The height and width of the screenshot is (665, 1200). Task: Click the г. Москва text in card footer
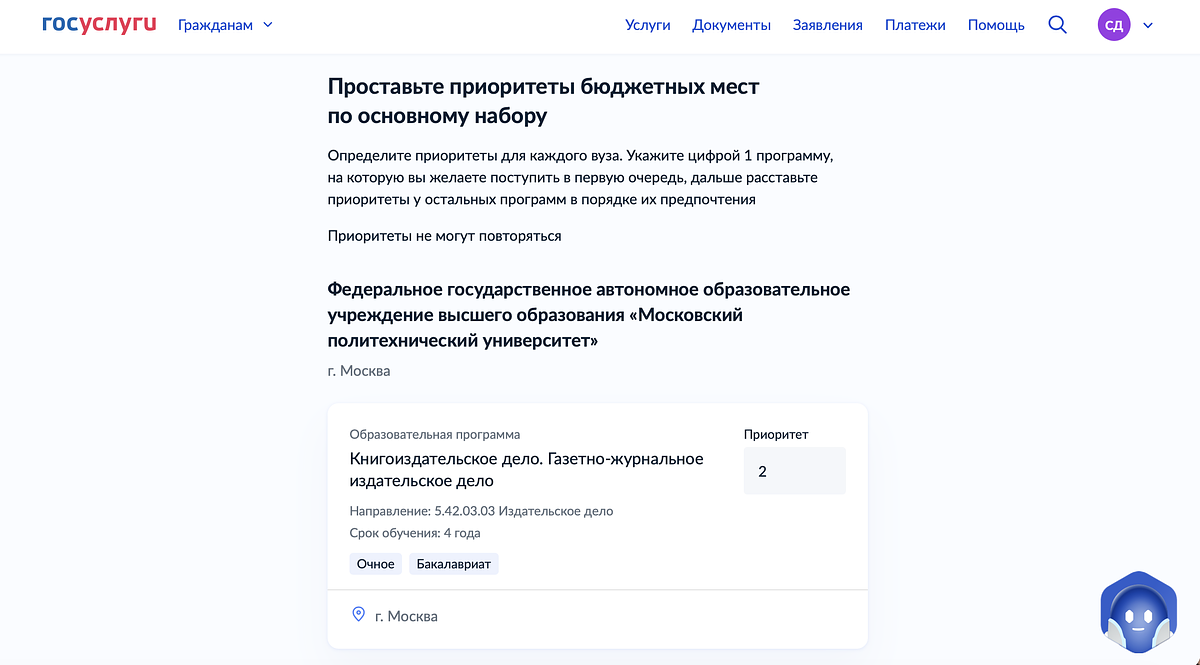[406, 616]
